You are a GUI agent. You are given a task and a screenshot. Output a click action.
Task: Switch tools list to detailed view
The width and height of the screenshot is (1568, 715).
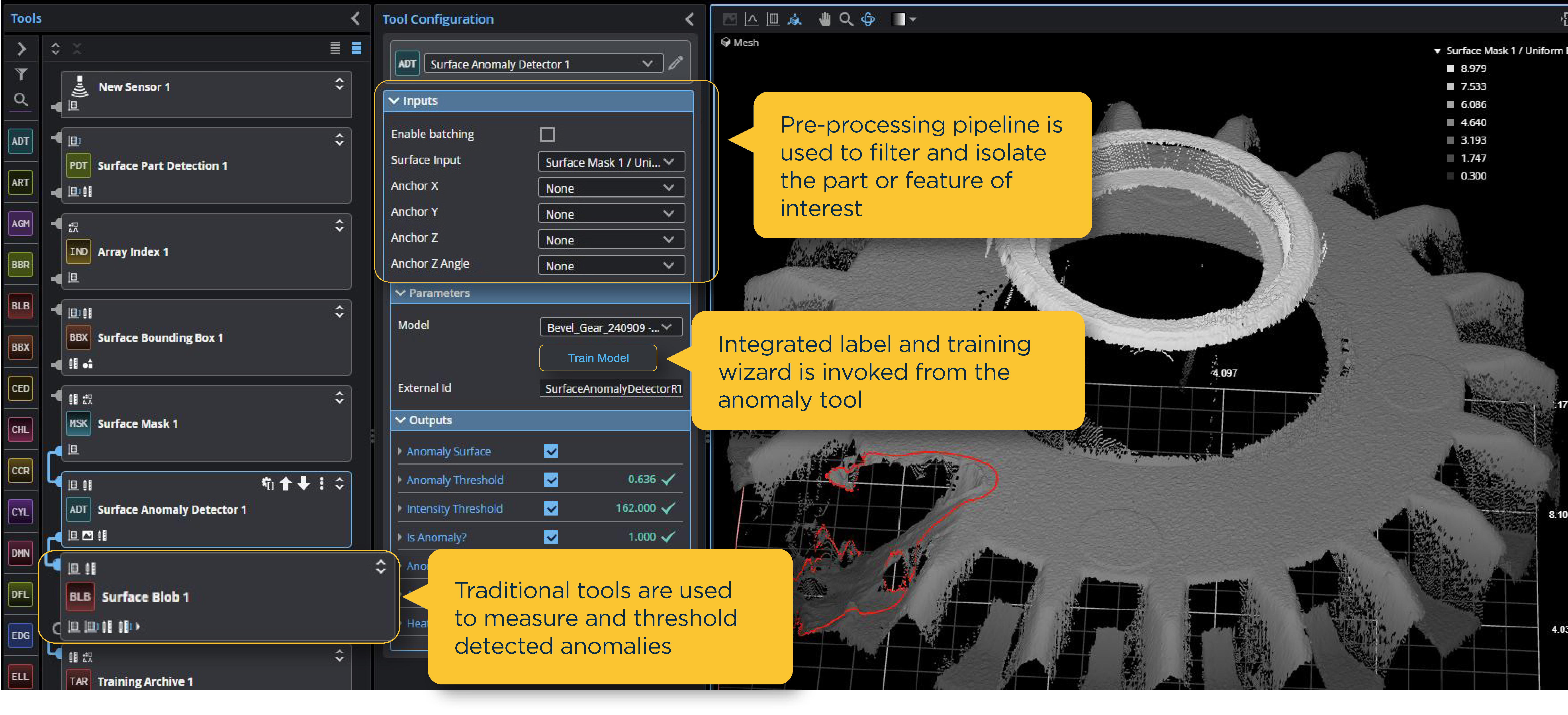click(x=357, y=48)
